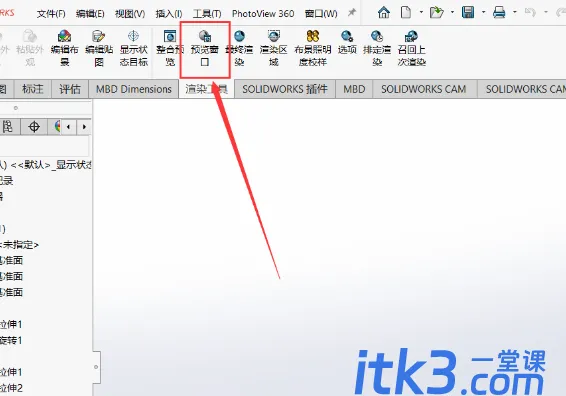Open the 窗口(W) menu
Viewport: 566px width, 396px height.
pos(321,14)
